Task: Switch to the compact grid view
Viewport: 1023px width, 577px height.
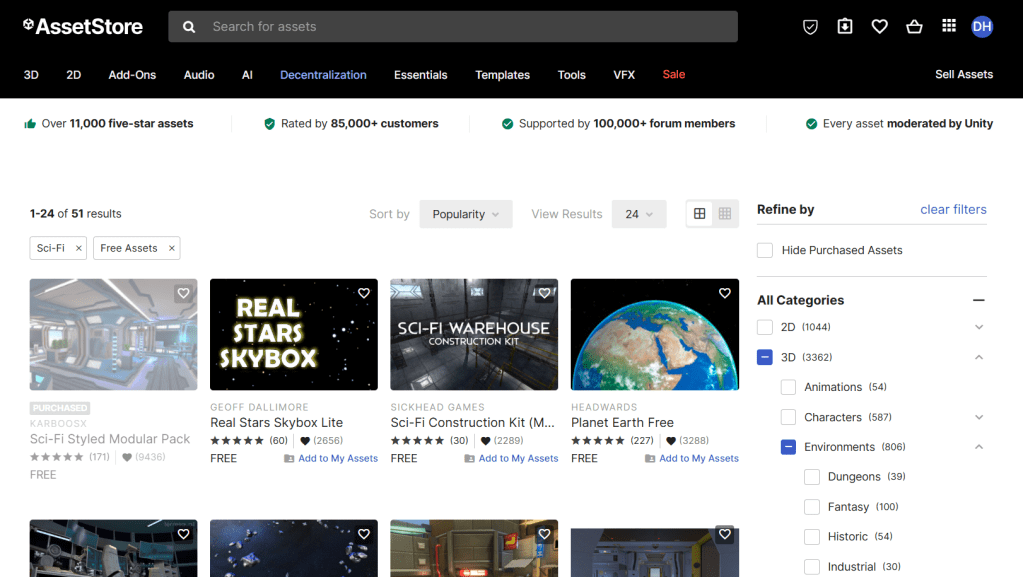Action: (725, 214)
